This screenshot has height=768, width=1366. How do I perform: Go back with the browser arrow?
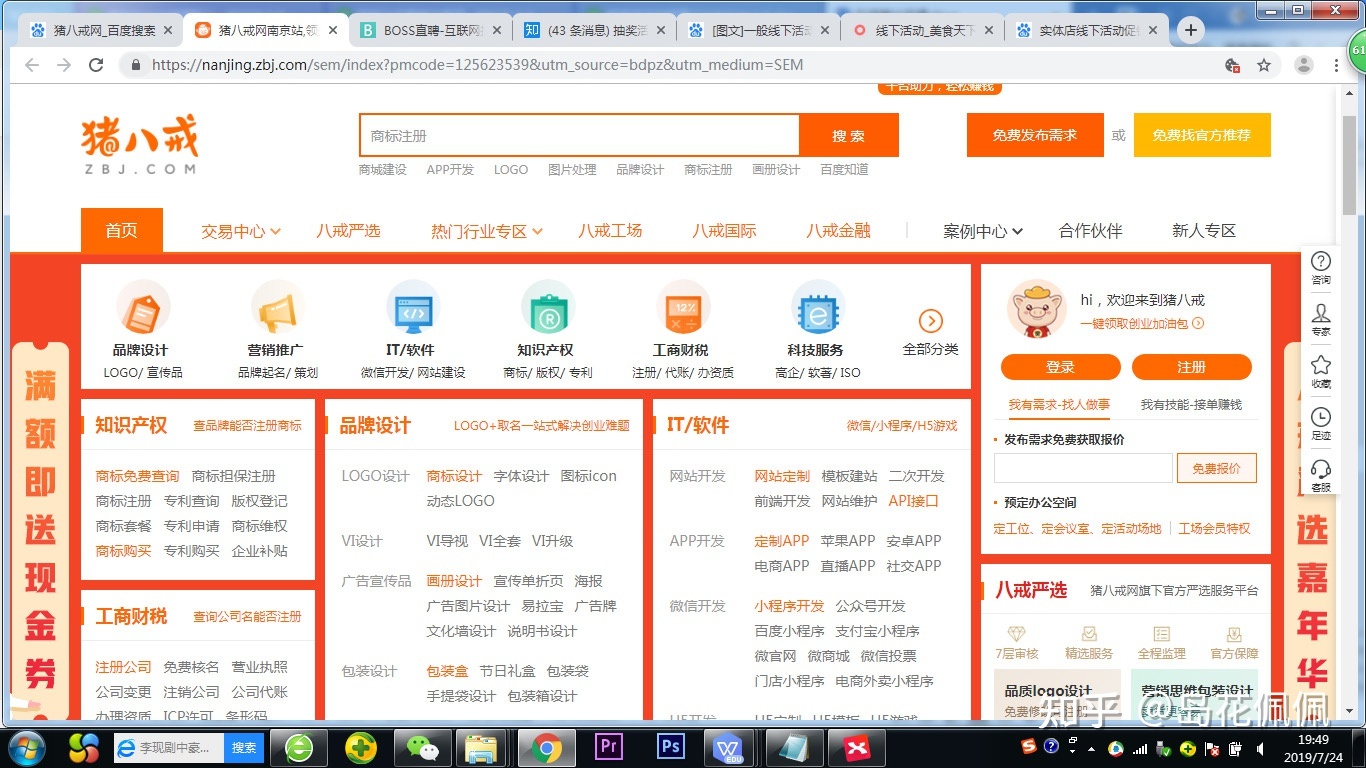click(x=32, y=65)
